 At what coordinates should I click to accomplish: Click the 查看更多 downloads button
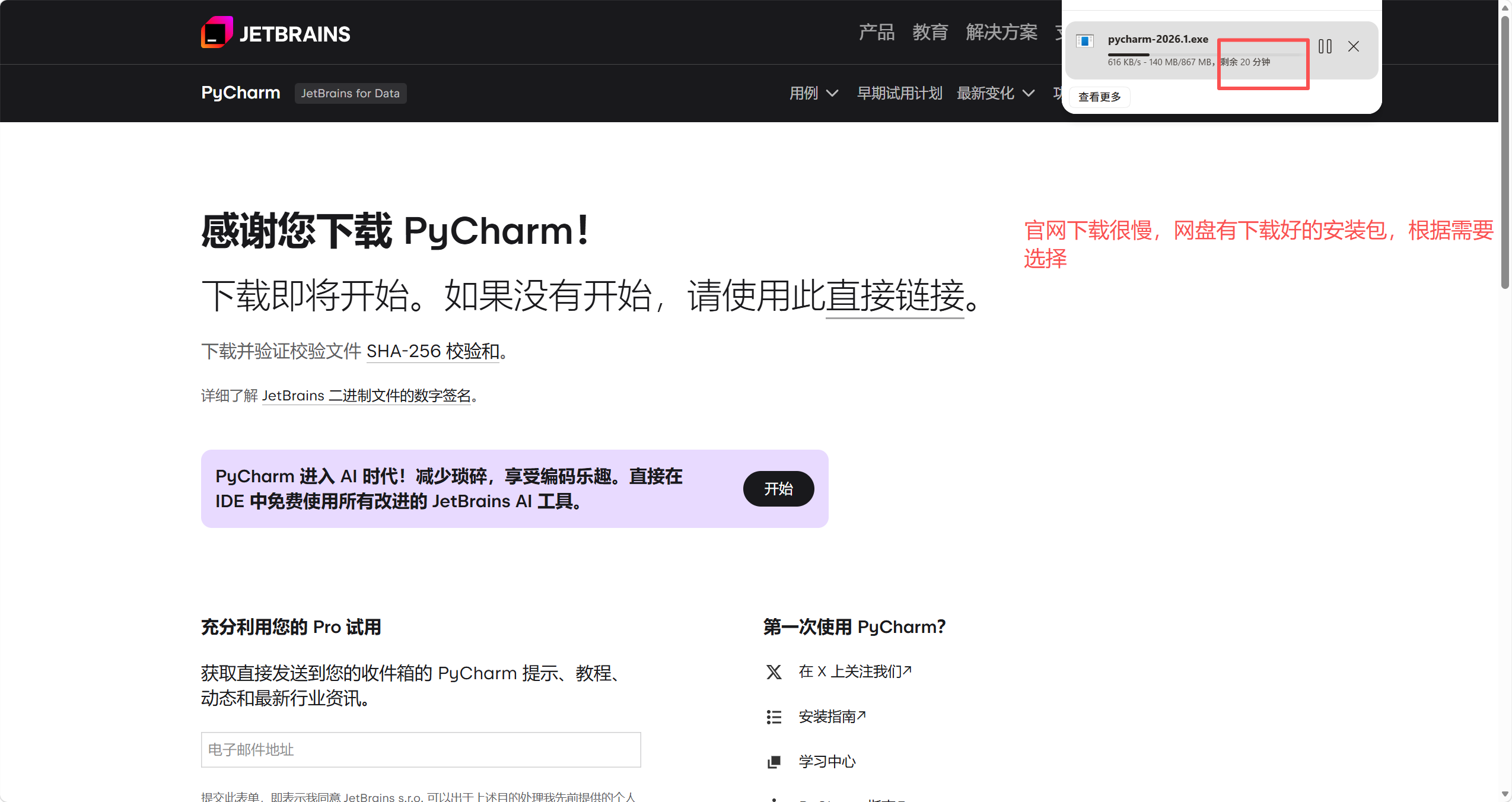[x=1099, y=97]
